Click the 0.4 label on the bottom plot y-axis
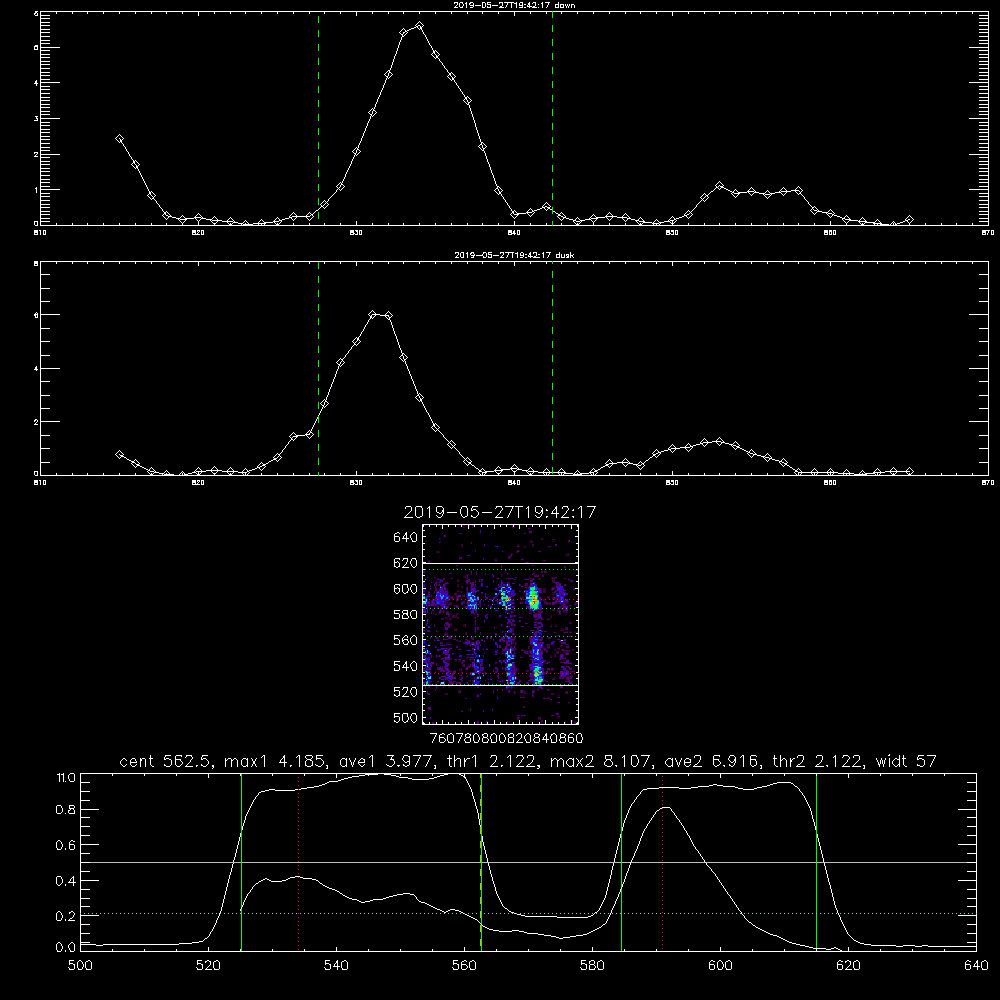Image resolution: width=1000 pixels, height=1000 pixels. point(66,881)
